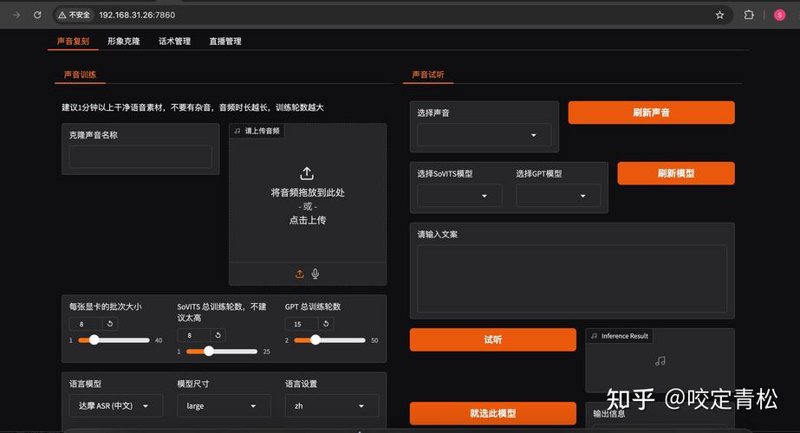The image size is (800, 433).
Task: Adjust the GPT 总训练轮数 slider
Action: (330, 340)
